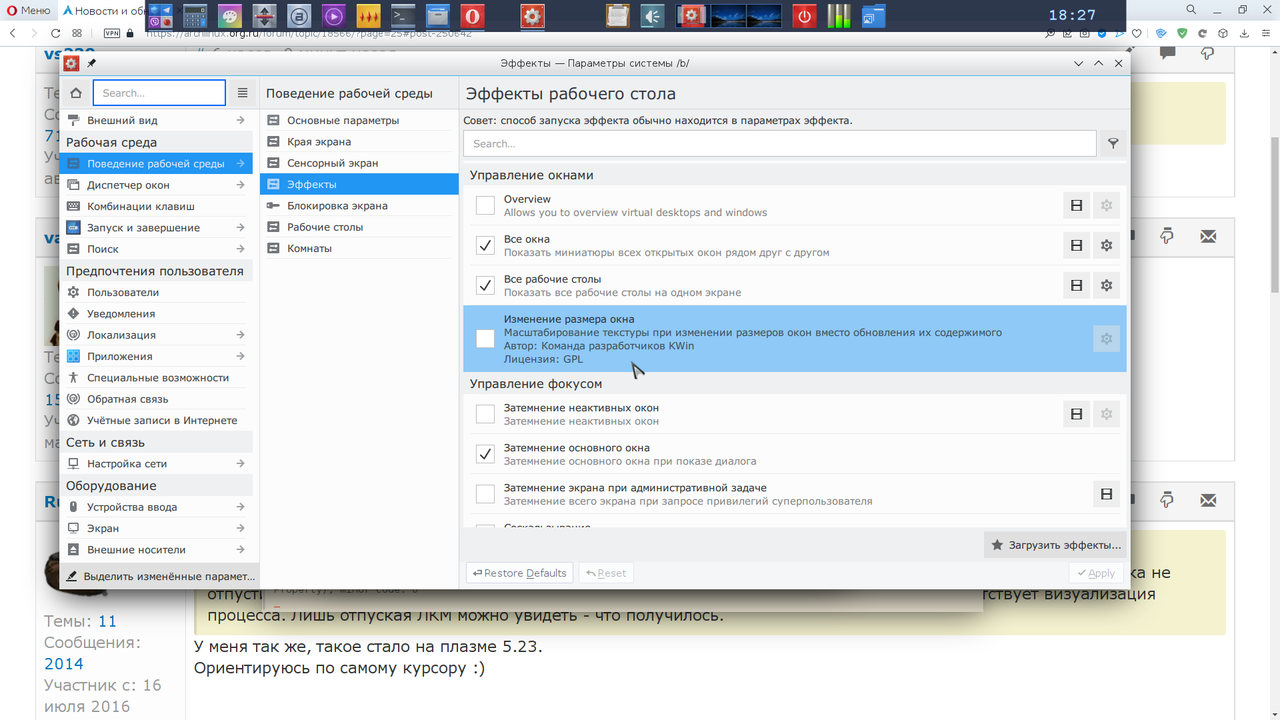Viewport: 1280px width, 720px height.
Task: Play preview for Затемнение неактивных окон
Action: [1076, 414]
